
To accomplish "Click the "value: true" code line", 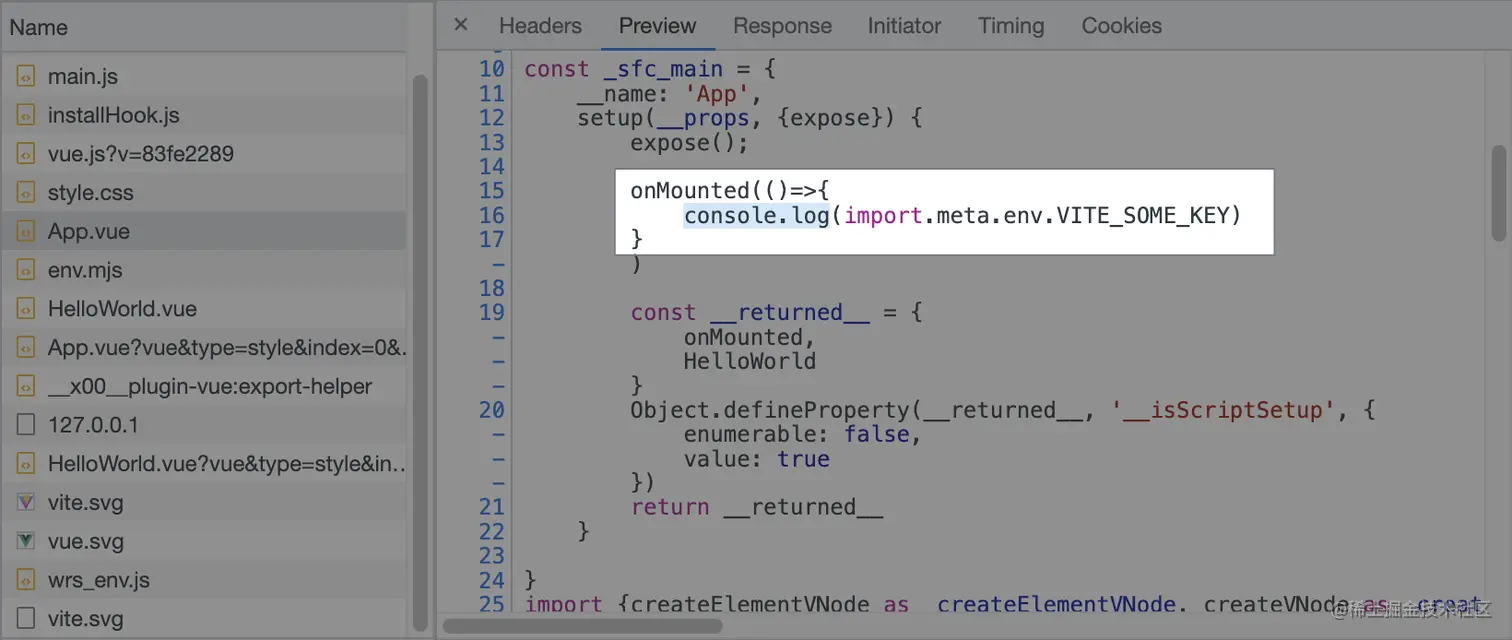I will [757, 459].
